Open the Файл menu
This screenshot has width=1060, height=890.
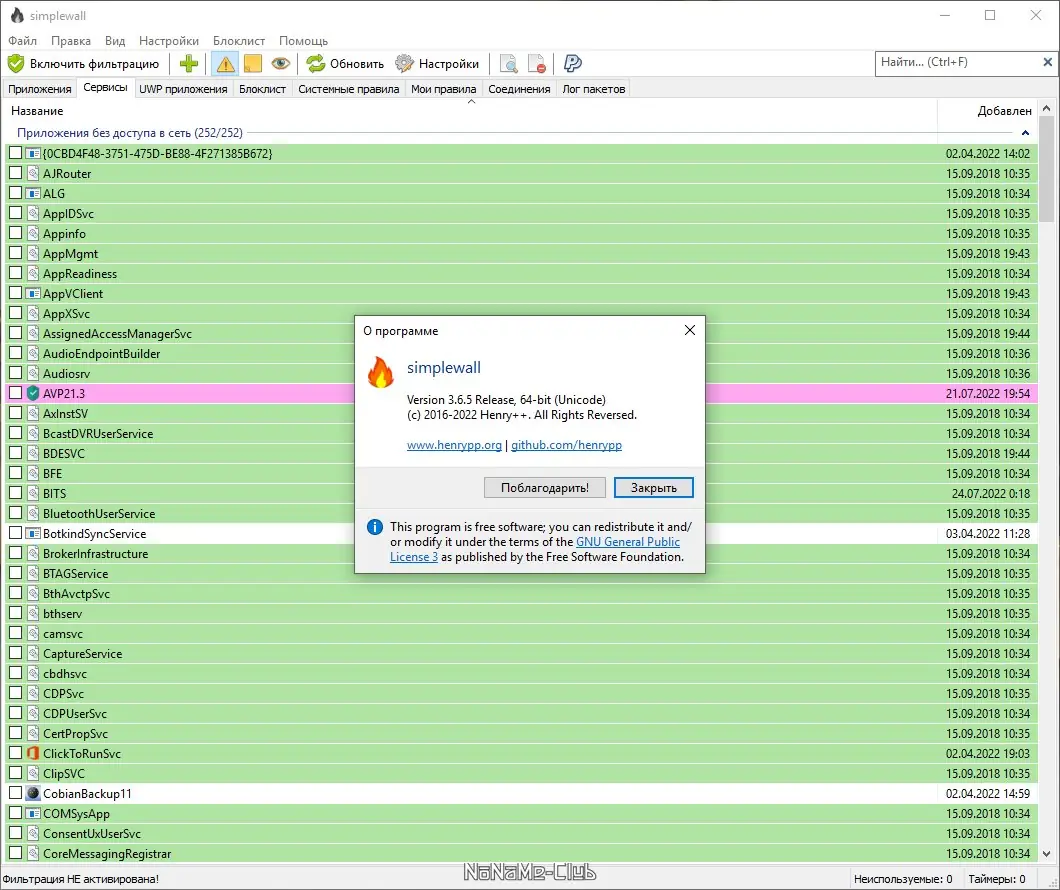coord(22,41)
